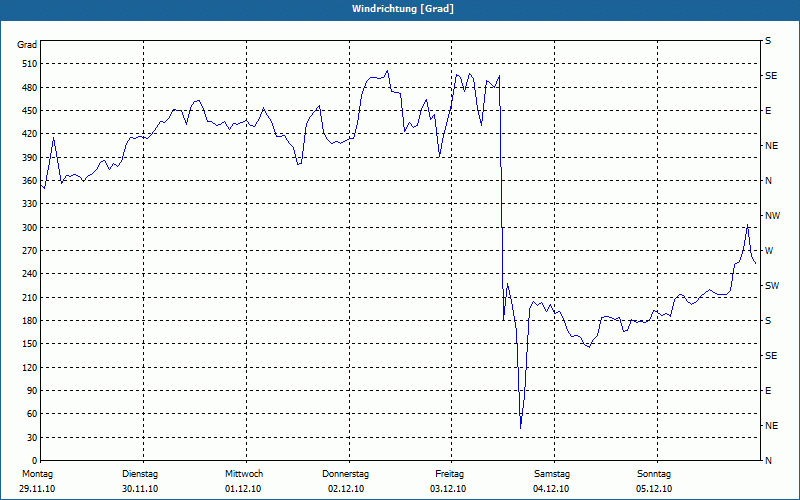Select the 360 degree axis label

pyautogui.click(x=30, y=181)
